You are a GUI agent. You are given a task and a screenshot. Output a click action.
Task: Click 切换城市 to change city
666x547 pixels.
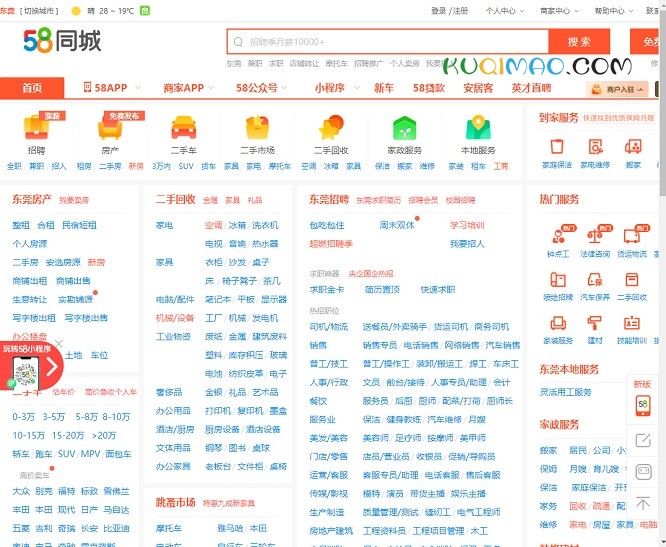point(39,11)
